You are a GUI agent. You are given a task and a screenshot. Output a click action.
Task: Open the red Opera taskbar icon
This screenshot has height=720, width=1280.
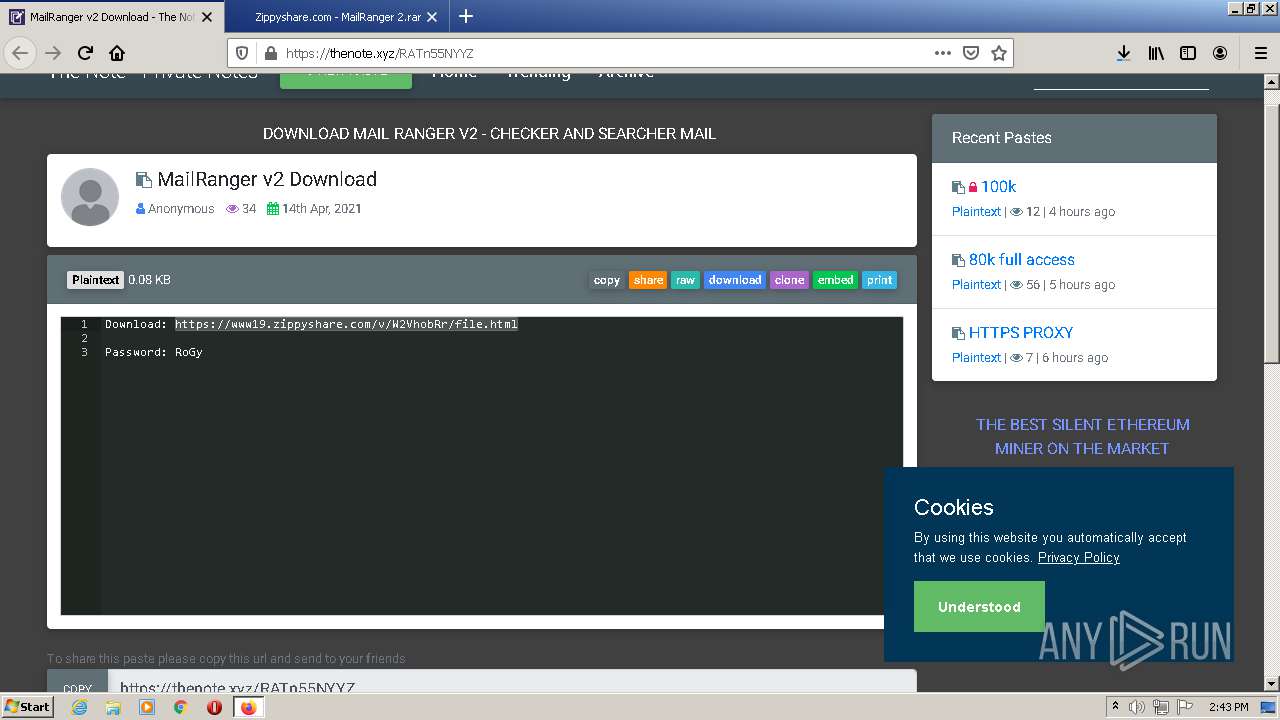(x=214, y=706)
